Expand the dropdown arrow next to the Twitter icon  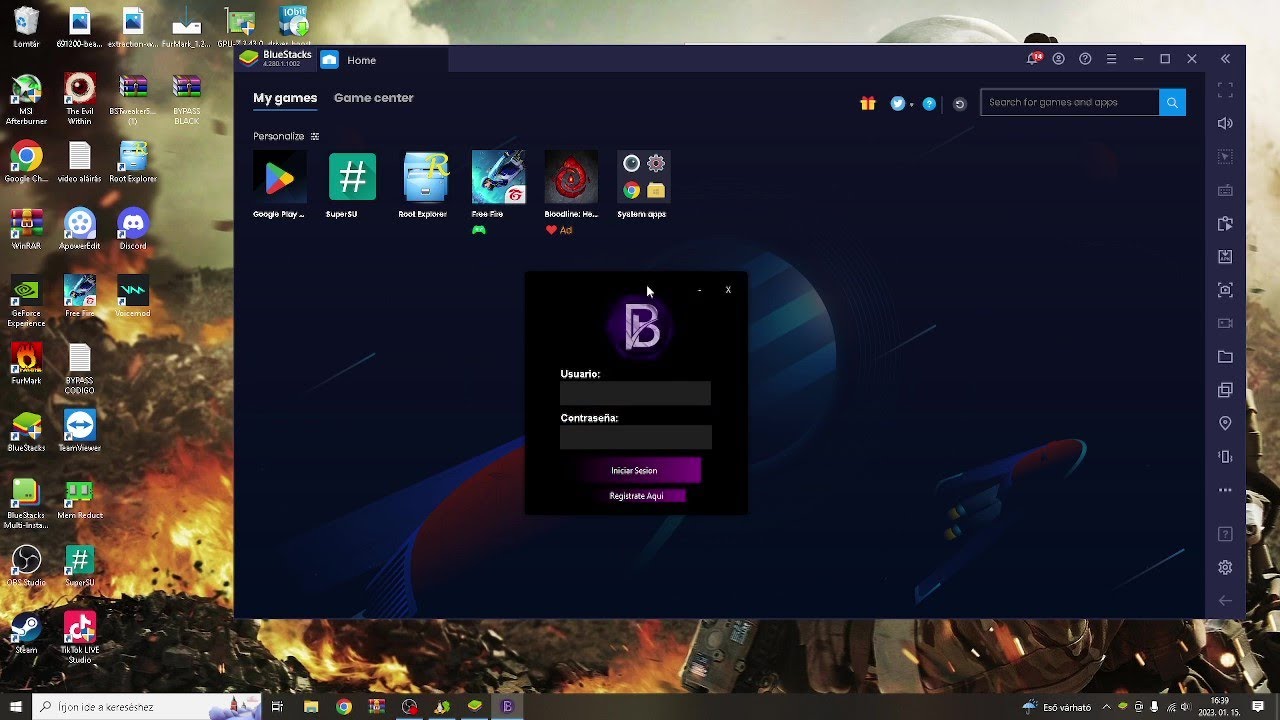[x=911, y=104]
